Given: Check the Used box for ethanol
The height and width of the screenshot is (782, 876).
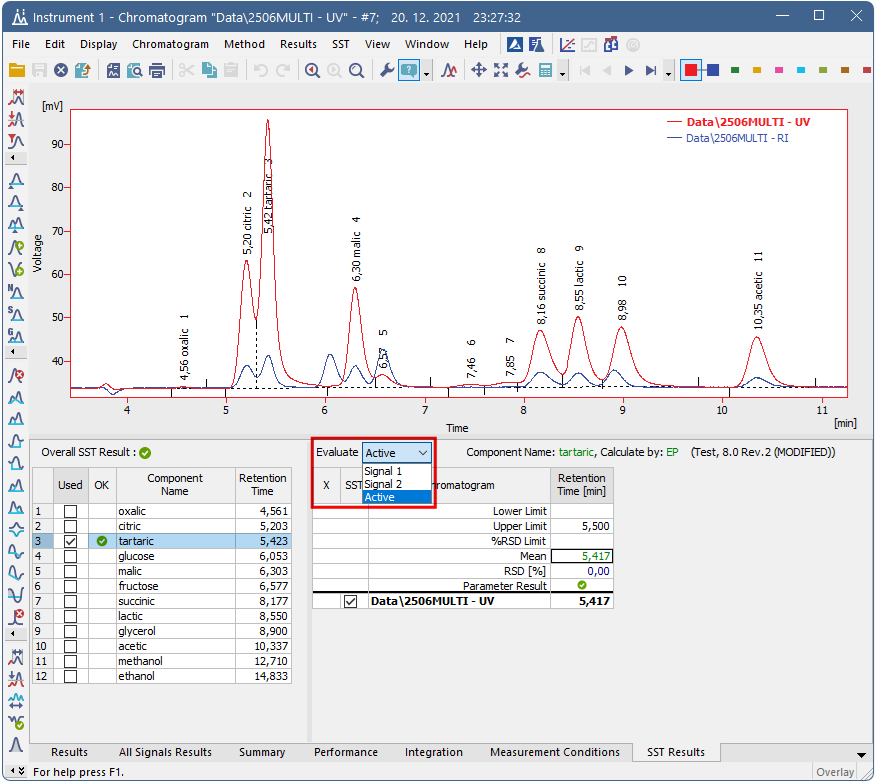Looking at the screenshot, I should click(x=70, y=676).
